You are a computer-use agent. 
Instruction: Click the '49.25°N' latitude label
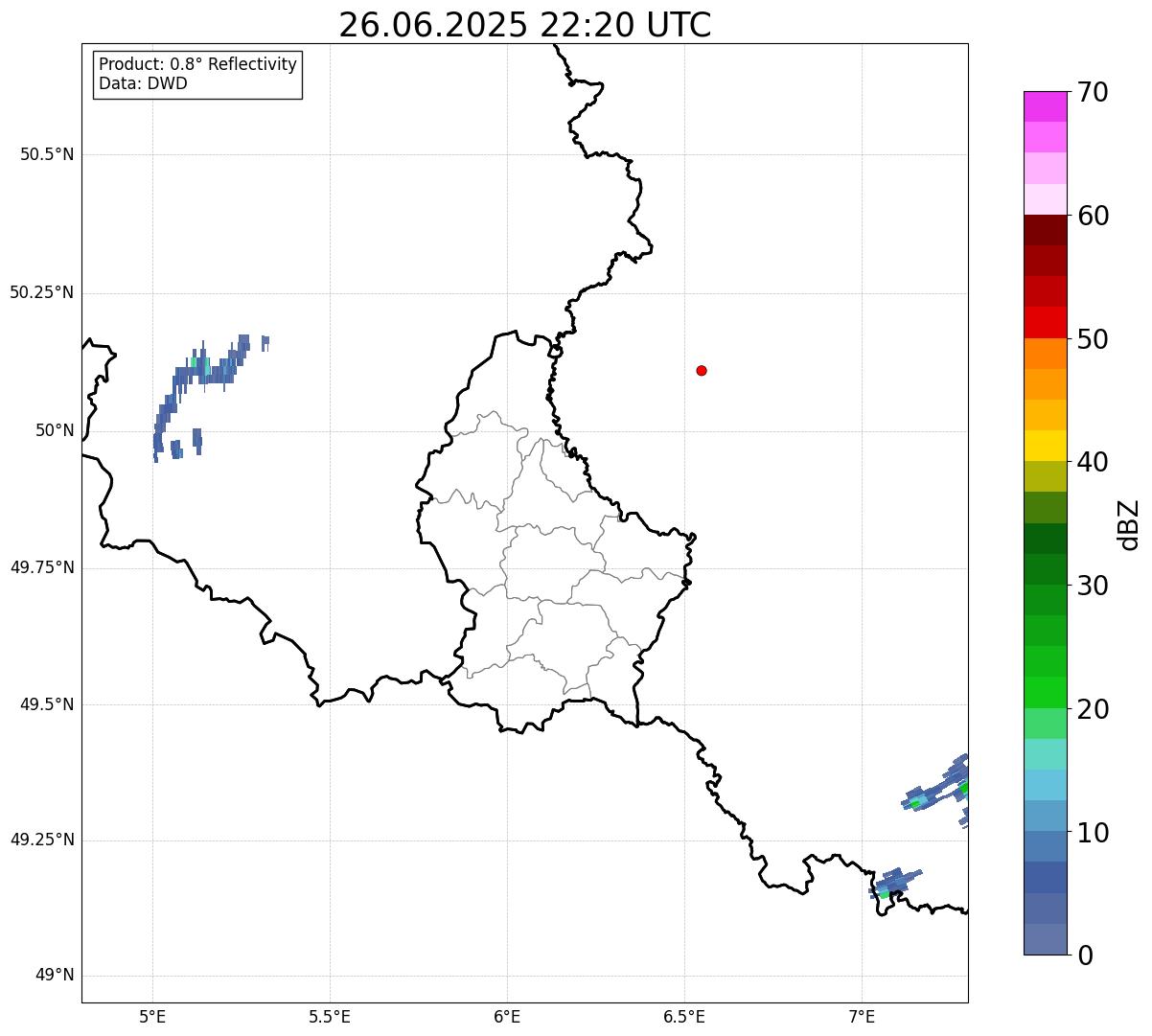(42, 840)
